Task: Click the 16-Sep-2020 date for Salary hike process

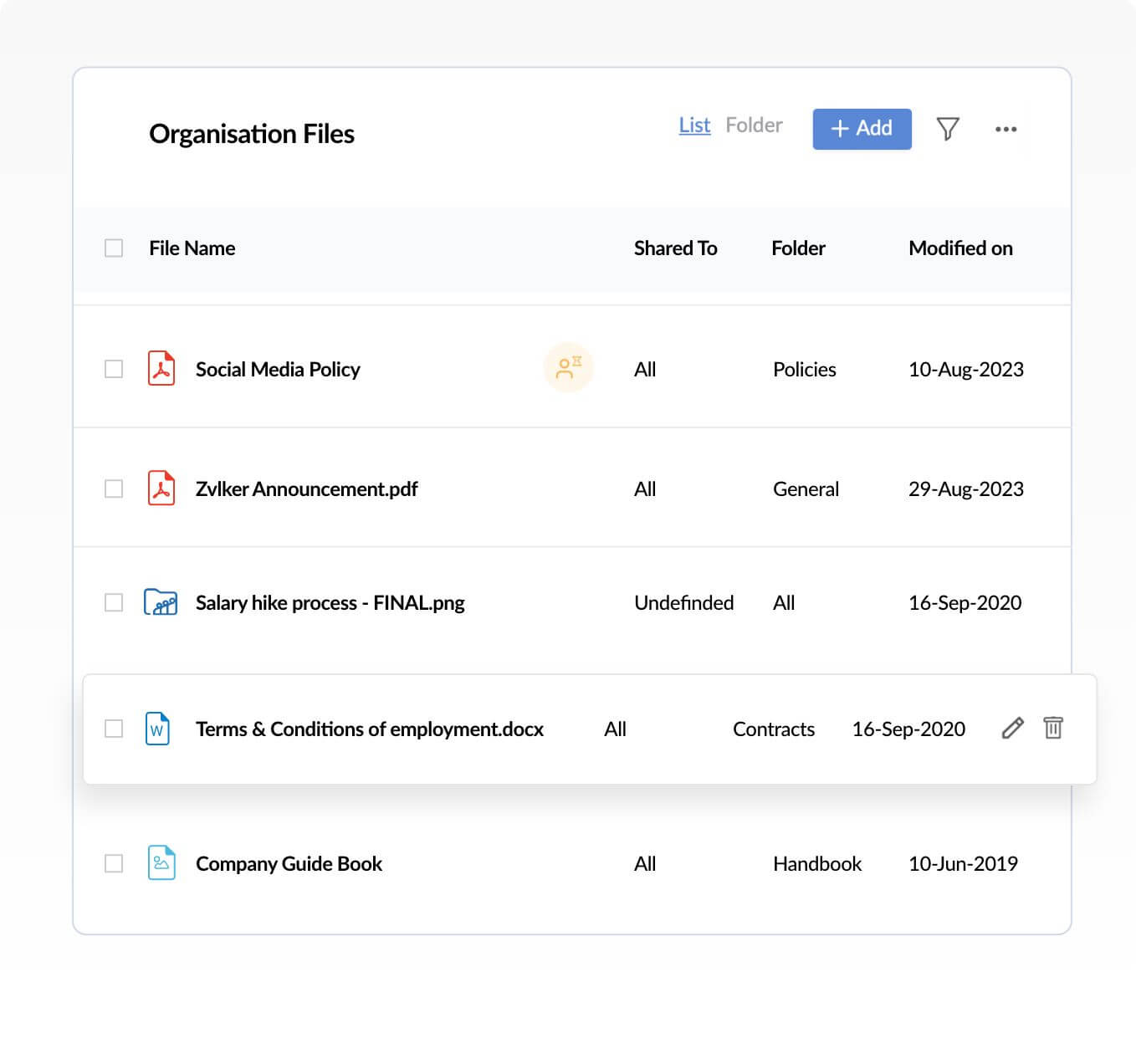Action: (x=965, y=602)
